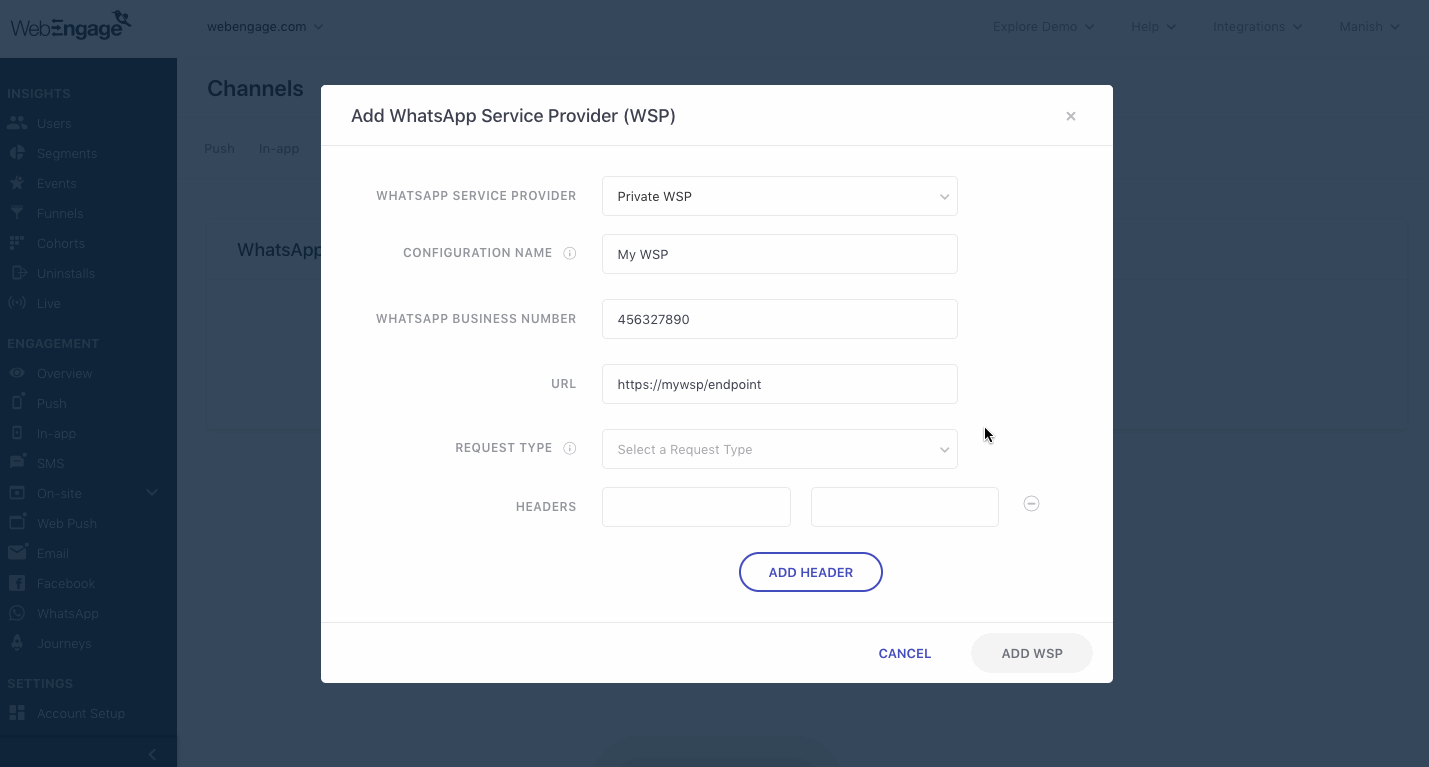Open the Request Type dropdown

pos(780,449)
